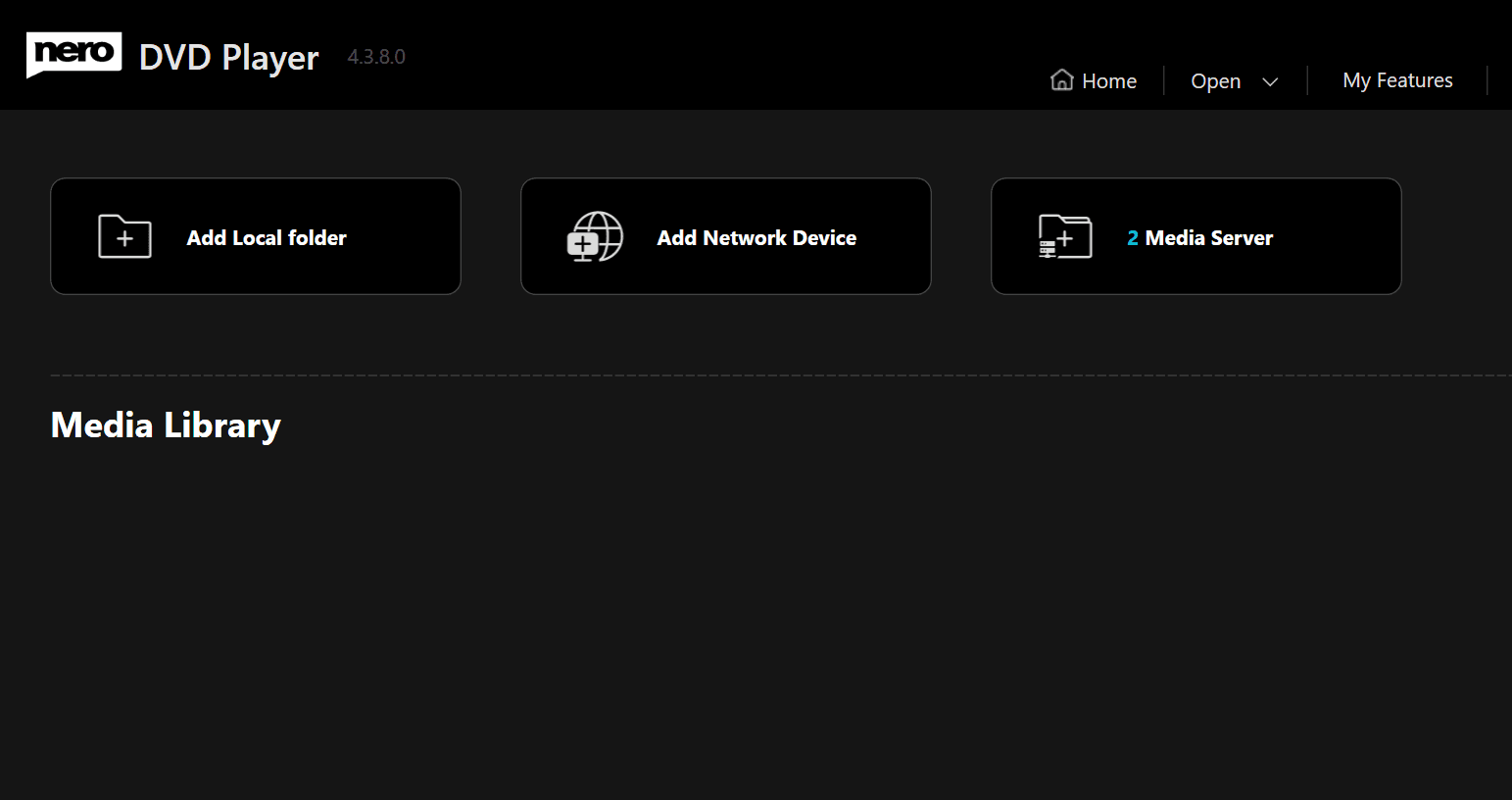Click the version number 4.3.8.0
Image resolution: width=1512 pixels, height=800 pixels.
[376, 57]
